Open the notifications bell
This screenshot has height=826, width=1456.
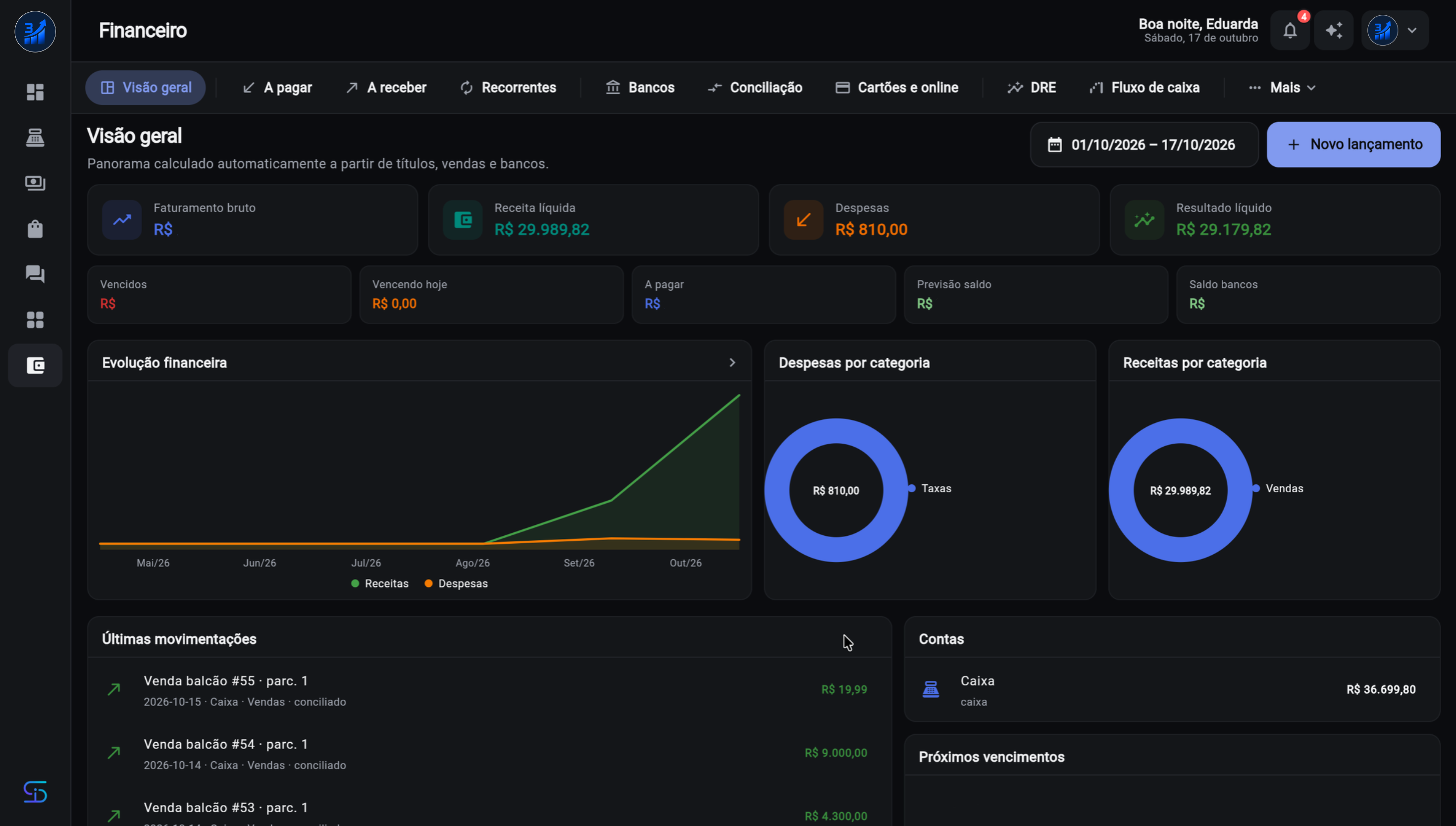coord(1290,31)
